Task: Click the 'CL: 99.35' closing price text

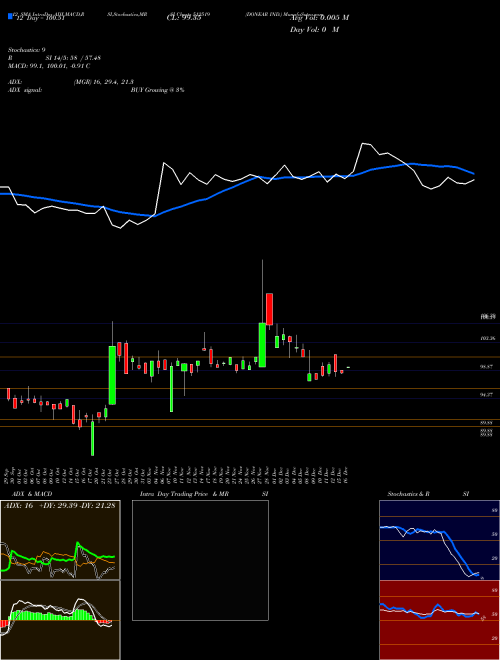Action: coord(184,18)
